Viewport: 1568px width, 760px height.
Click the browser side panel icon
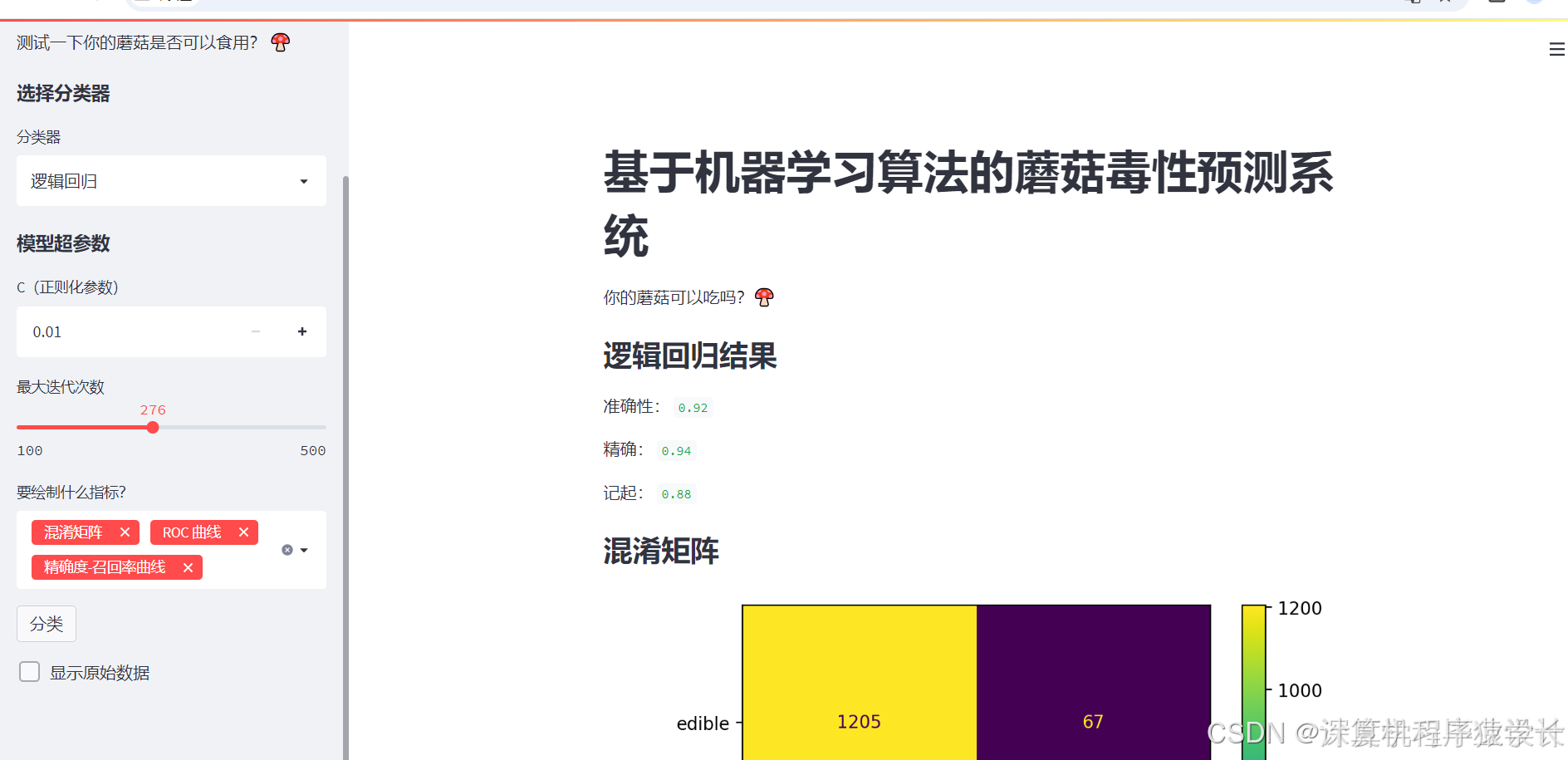click(1497, 3)
